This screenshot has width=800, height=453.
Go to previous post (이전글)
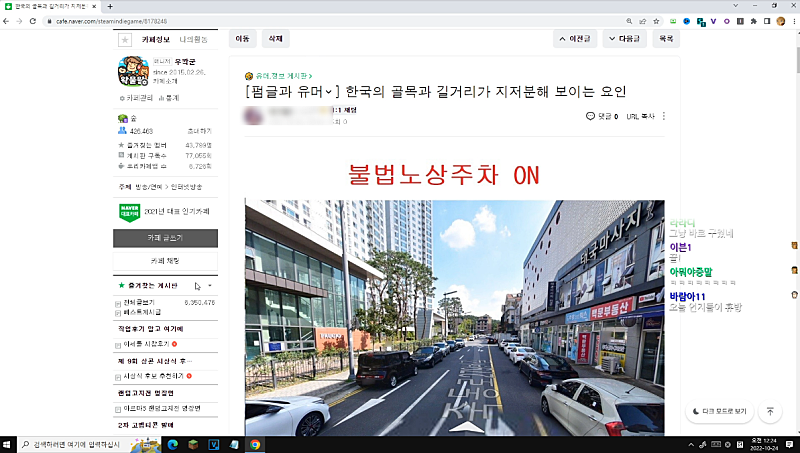pyautogui.click(x=576, y=39)
